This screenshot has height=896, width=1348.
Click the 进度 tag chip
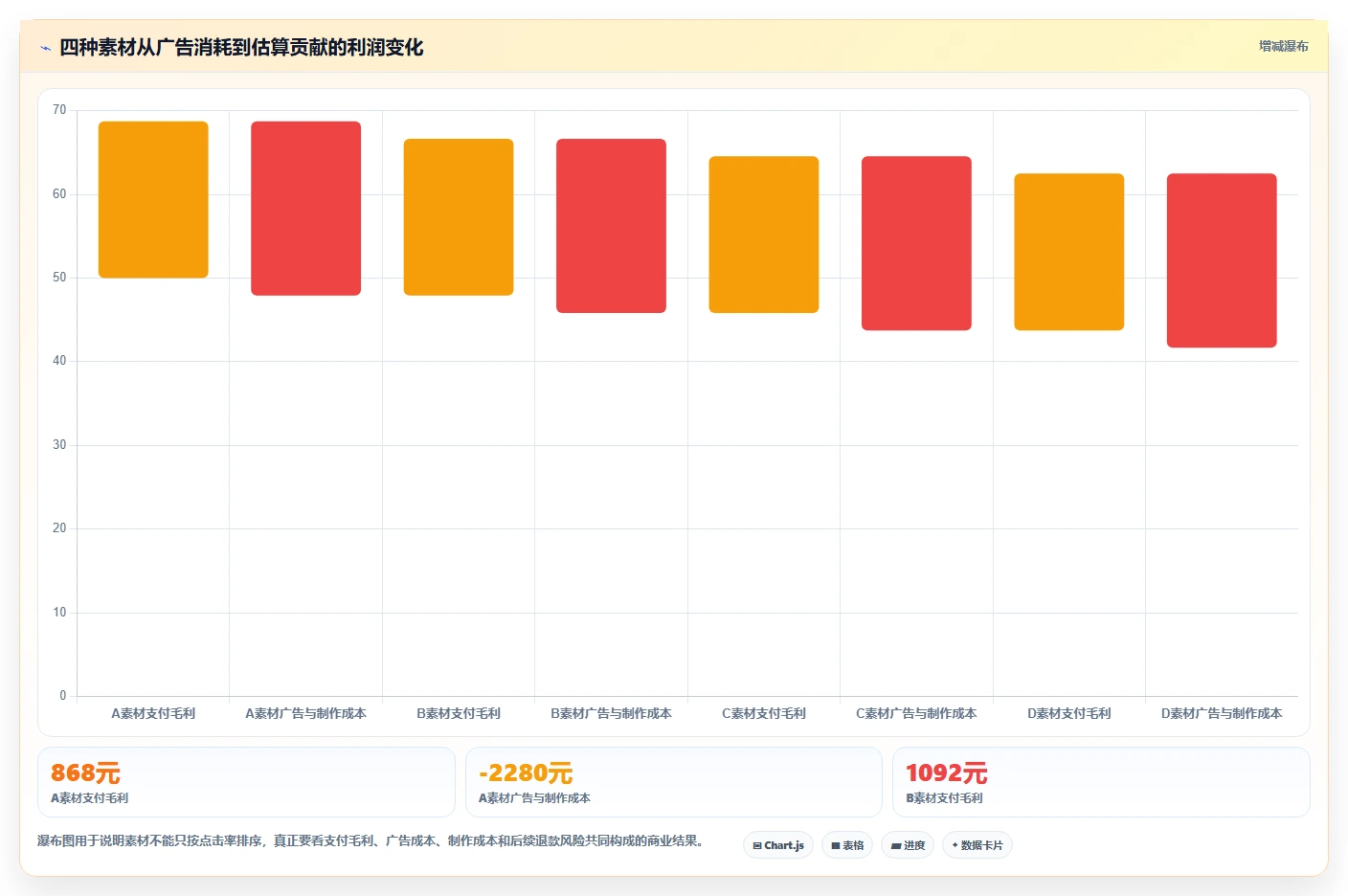[908, 845]
